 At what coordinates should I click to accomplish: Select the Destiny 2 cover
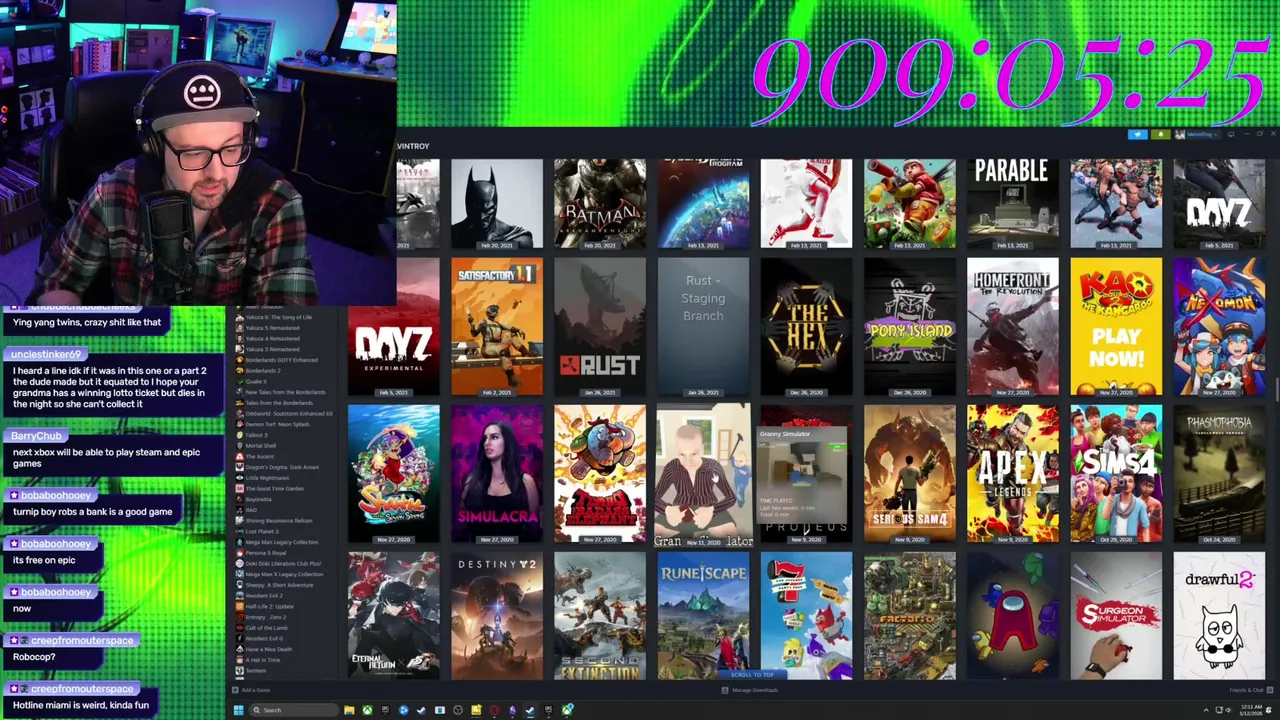497,616
